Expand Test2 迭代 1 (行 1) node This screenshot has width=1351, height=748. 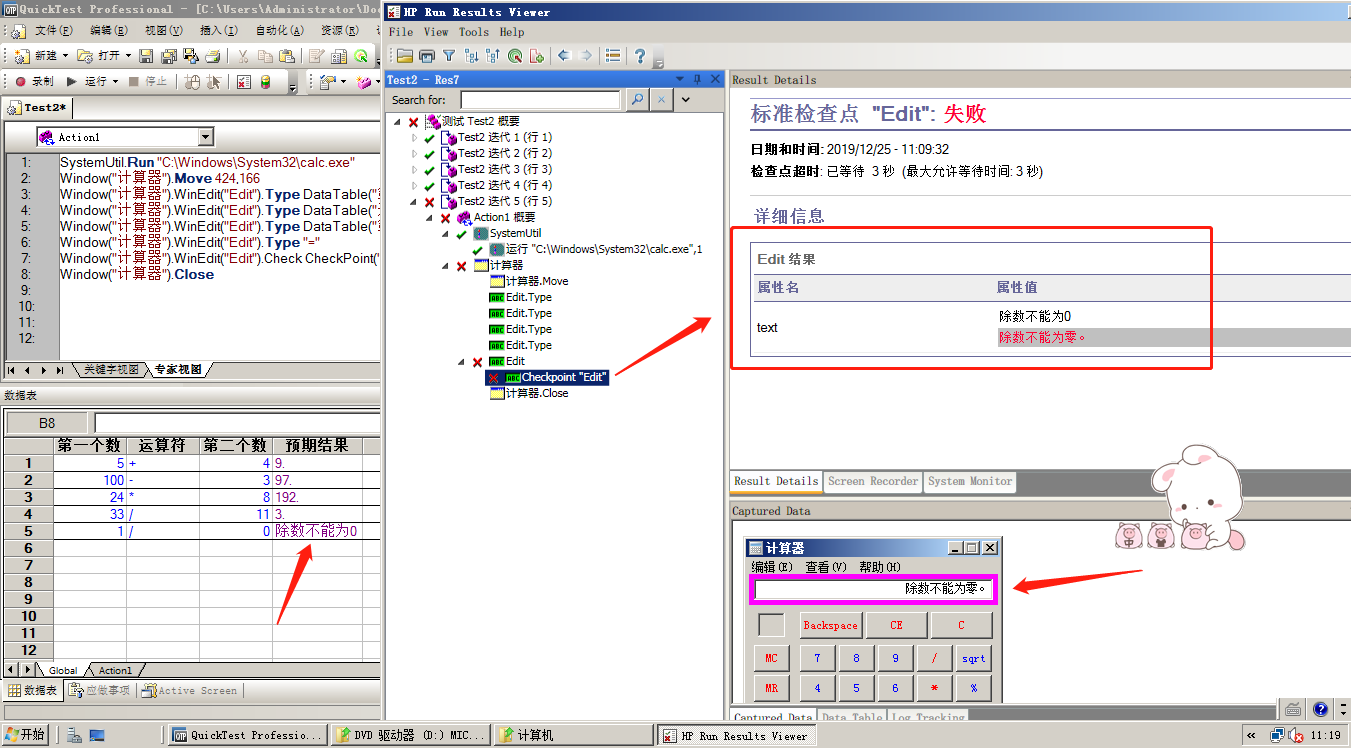point(415,137)
